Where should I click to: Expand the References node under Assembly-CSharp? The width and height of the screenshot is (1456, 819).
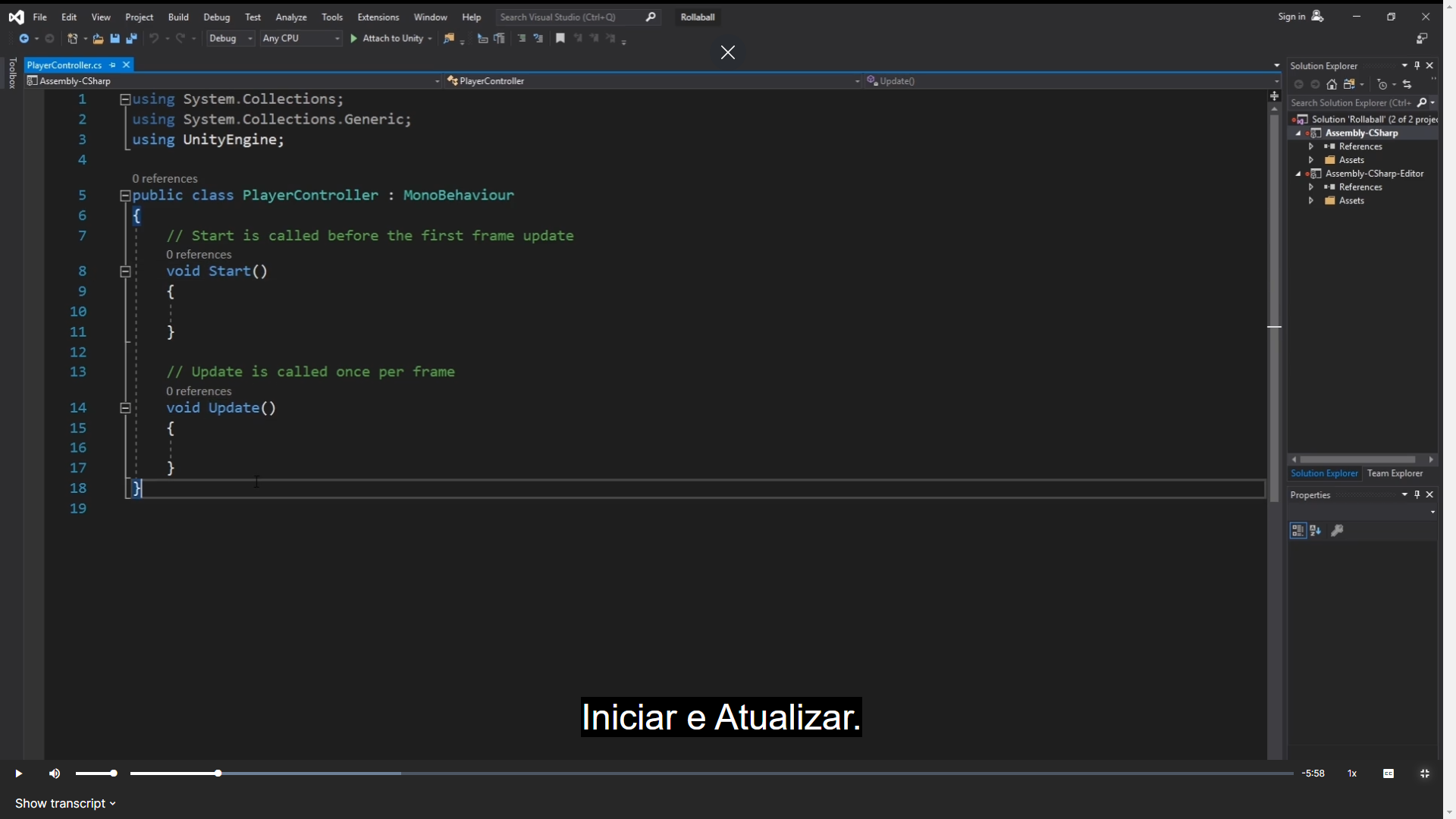tap(1311, 146)
